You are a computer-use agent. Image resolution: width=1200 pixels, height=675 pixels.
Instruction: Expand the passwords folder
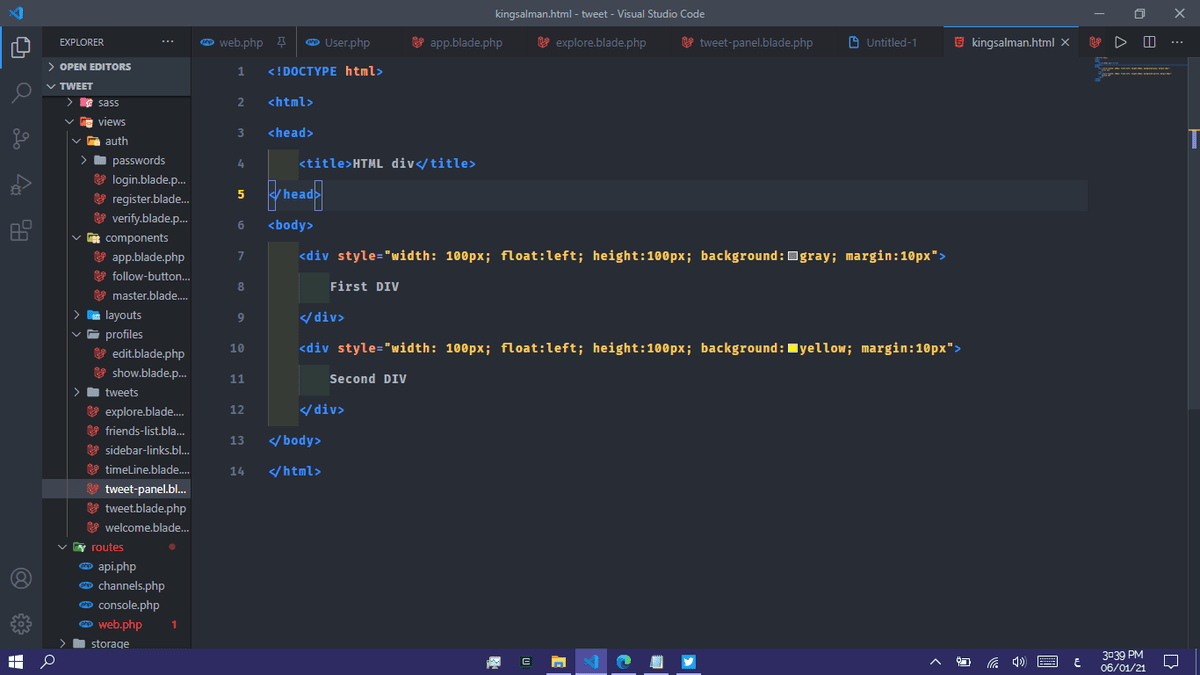[138, 160]
